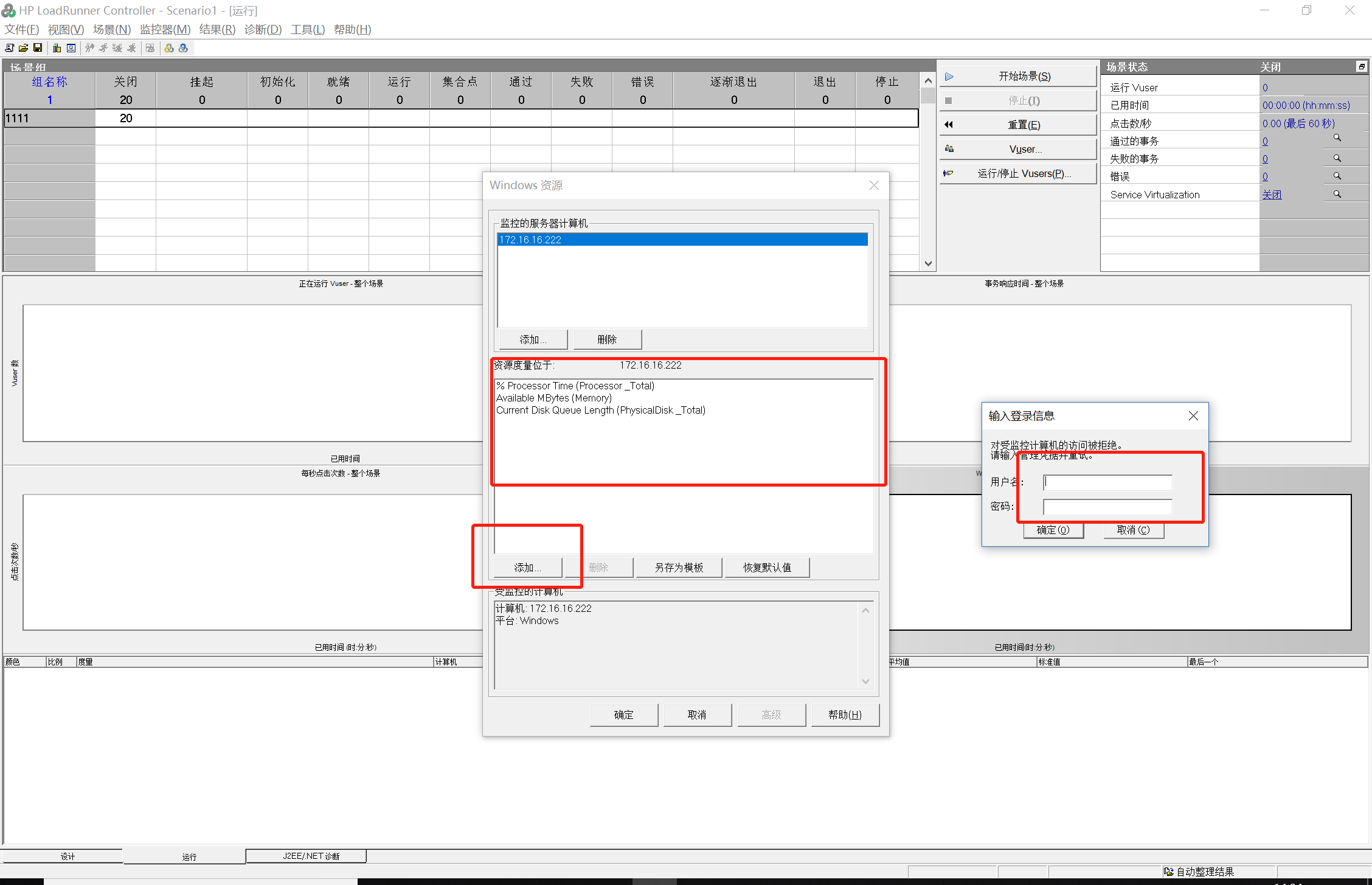The width and height of the screenshot is (1372, 885).
Task: Click the 用户名 input field in the login dialog
Action: (x=1107, y=482)
